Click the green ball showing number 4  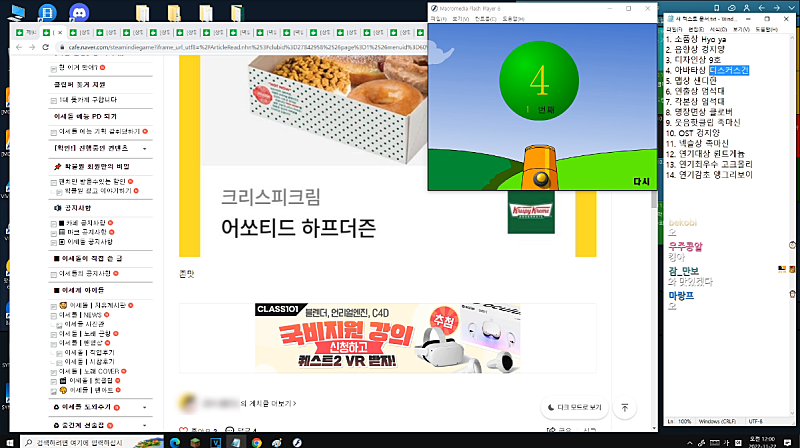539,81
